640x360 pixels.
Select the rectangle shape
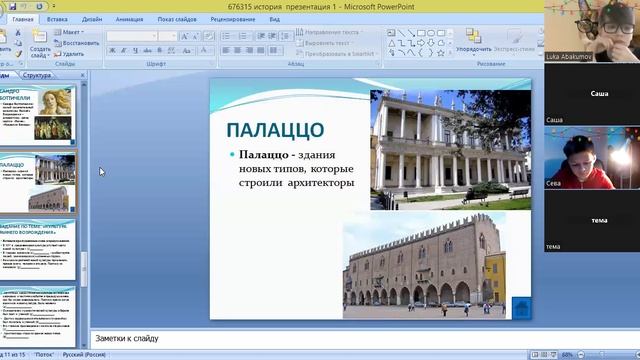pyautogui.click(x=421, y=33)
